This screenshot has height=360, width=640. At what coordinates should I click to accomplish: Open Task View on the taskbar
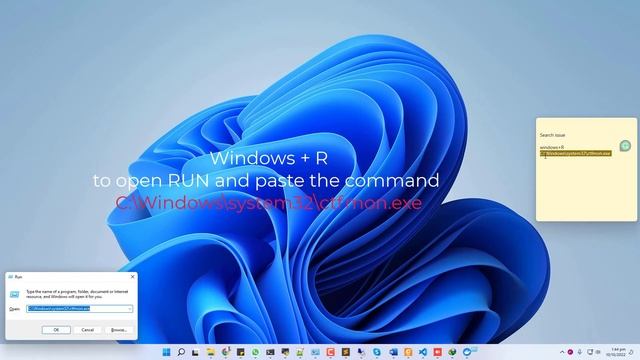click(196, 352)
